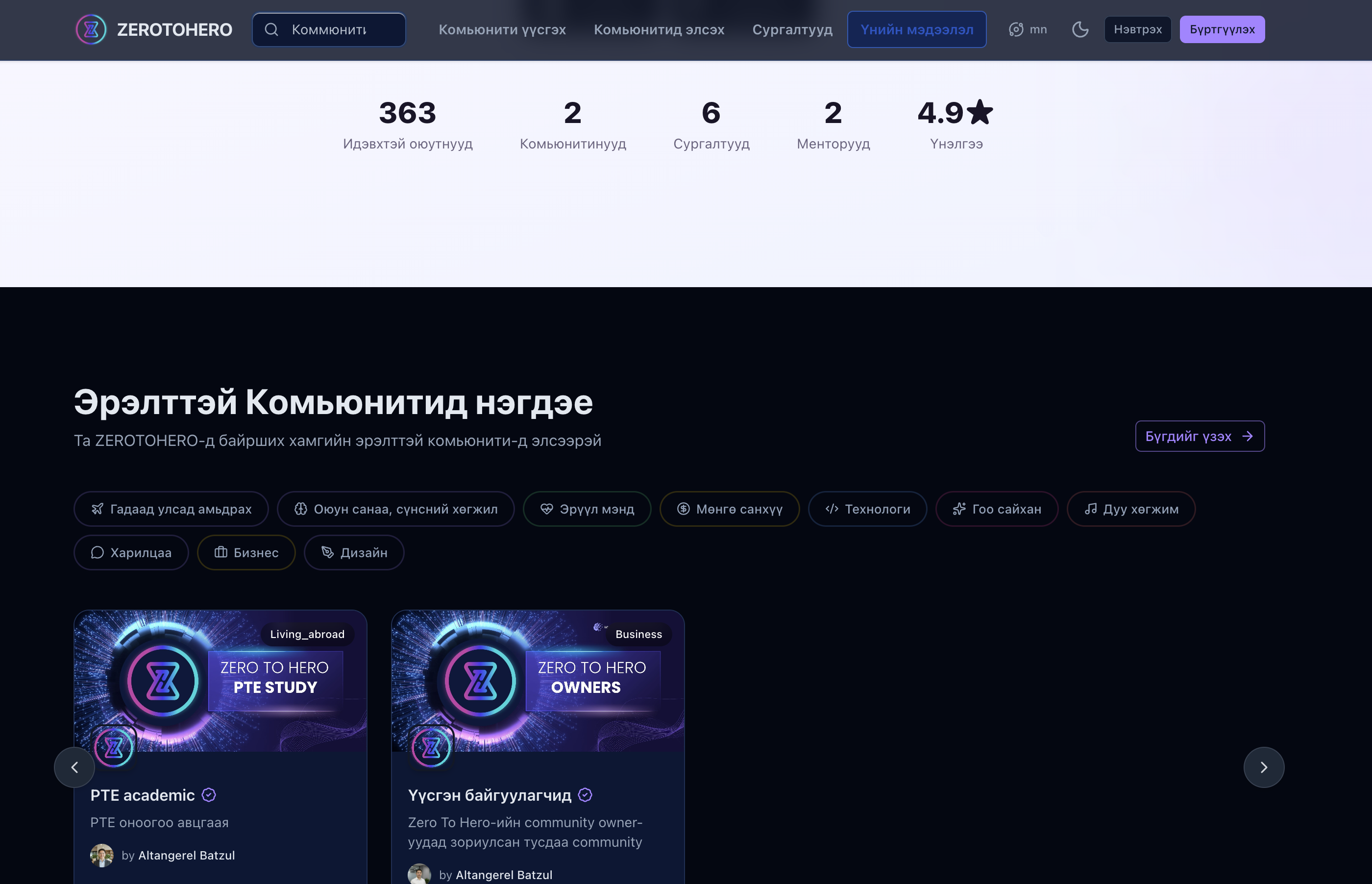Viewport: 1372px width, 884px height.
Task: Click the chat bubble icon in Харилцаа
Action: (98, 552)
